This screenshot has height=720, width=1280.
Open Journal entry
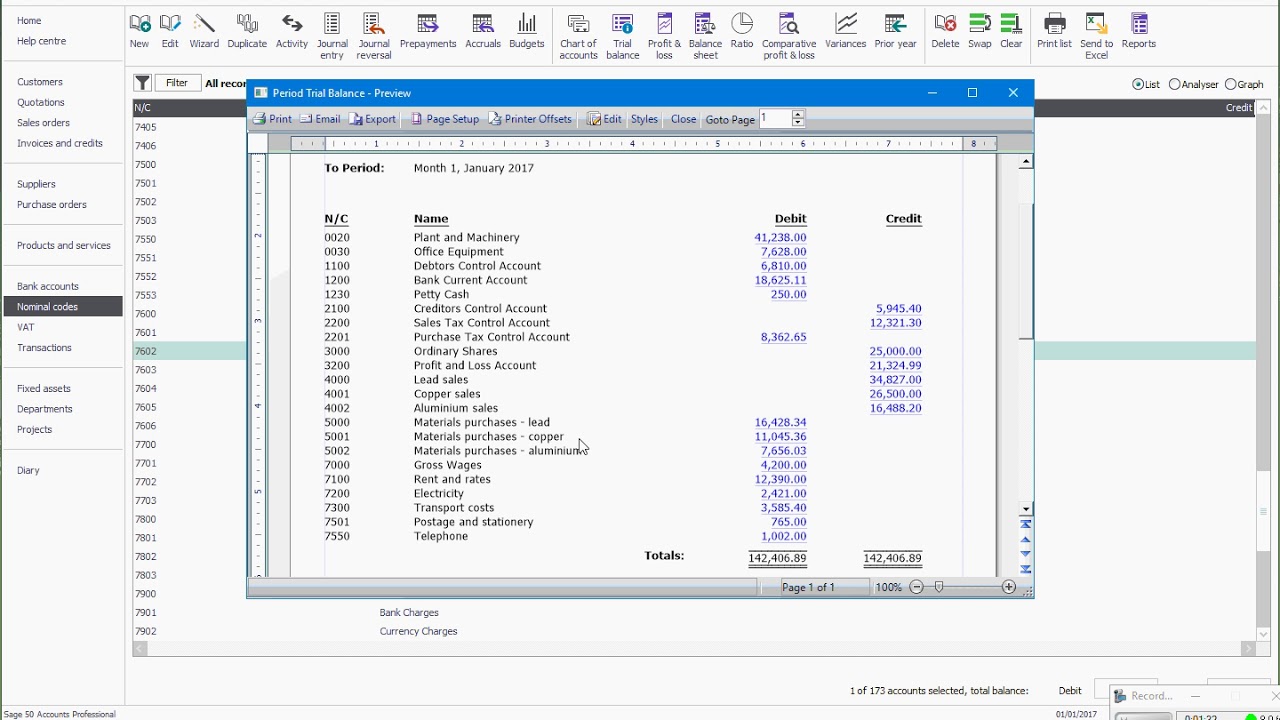(x=332, y=37)
